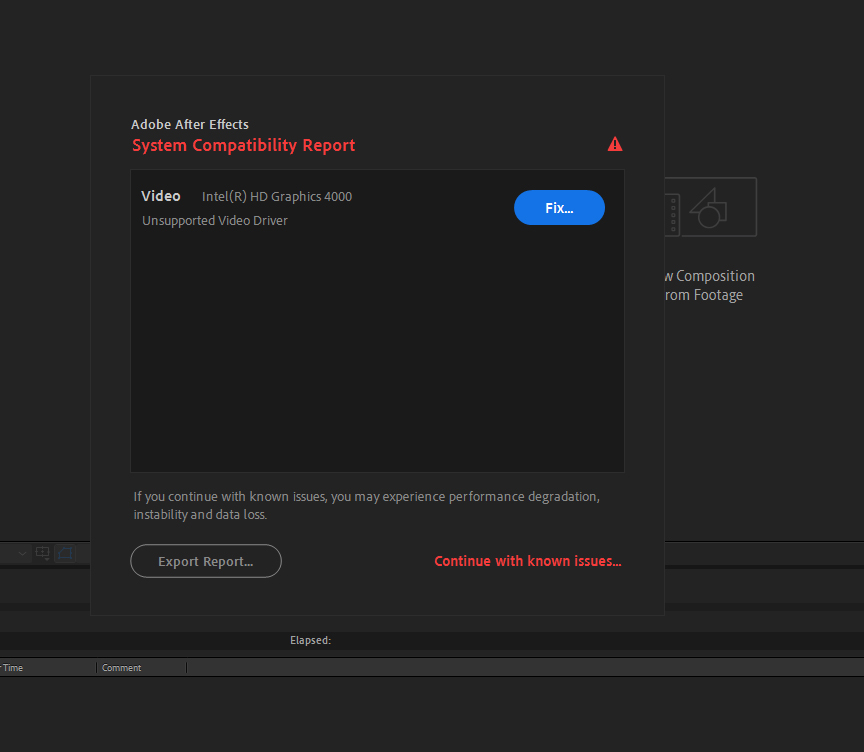Screen dimensions: 864x752
Task: Click the Video label
Action: click(161, 196)
